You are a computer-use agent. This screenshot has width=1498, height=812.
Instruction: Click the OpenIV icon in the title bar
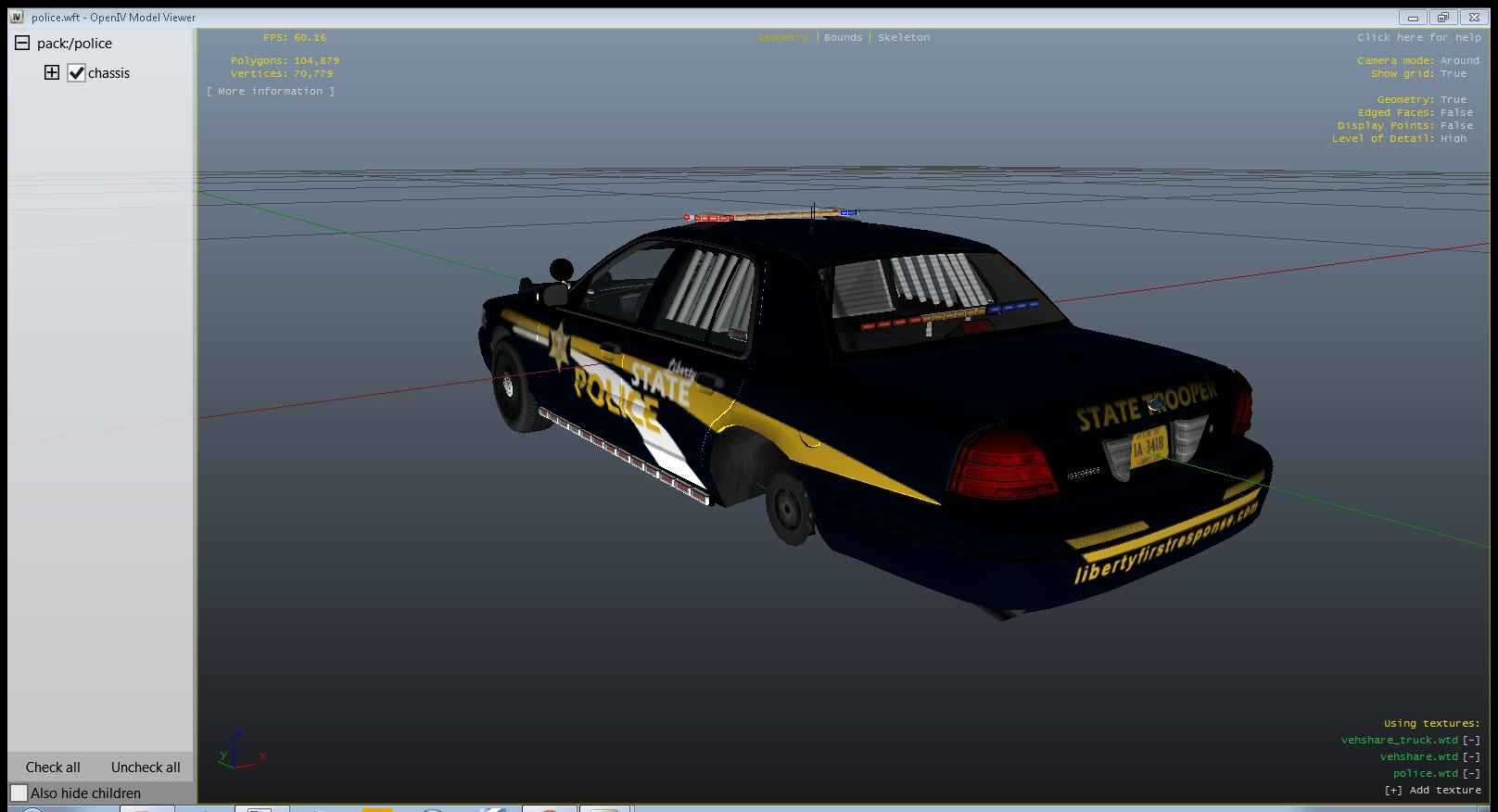17,18
